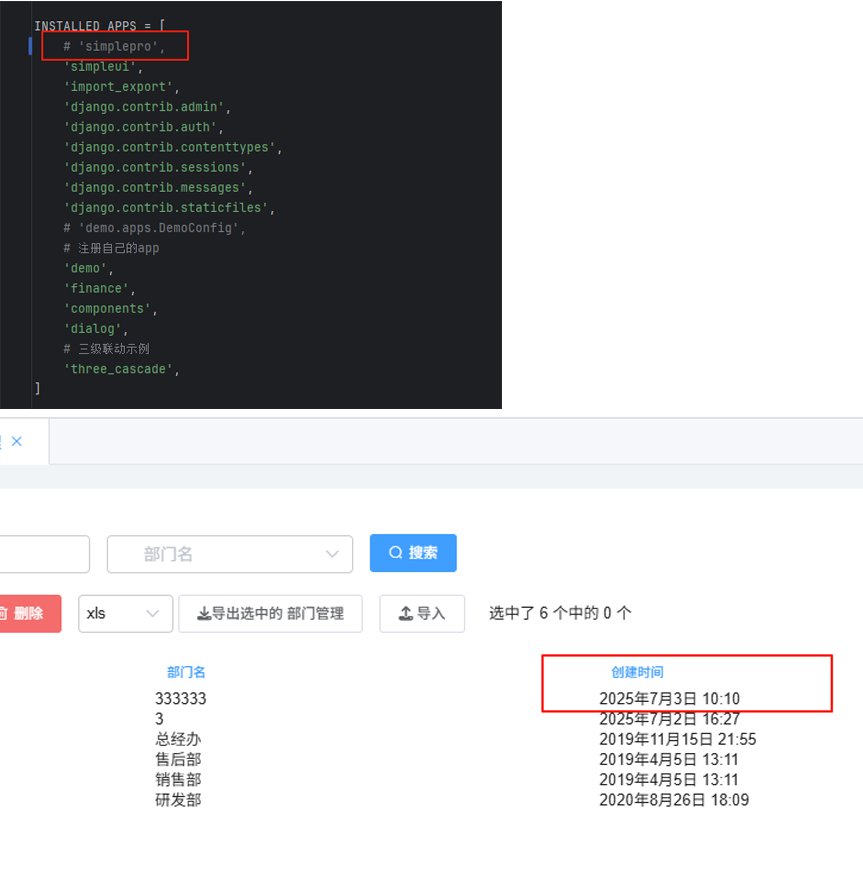Click the INSTALLED_APPS declaration line
Viewport: 863px width, 870px height.
(100, 26)
